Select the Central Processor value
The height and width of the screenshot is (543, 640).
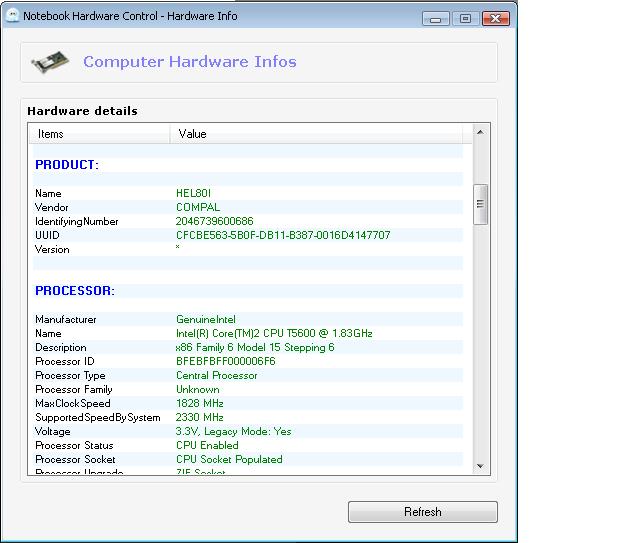(x=217, y=375)
